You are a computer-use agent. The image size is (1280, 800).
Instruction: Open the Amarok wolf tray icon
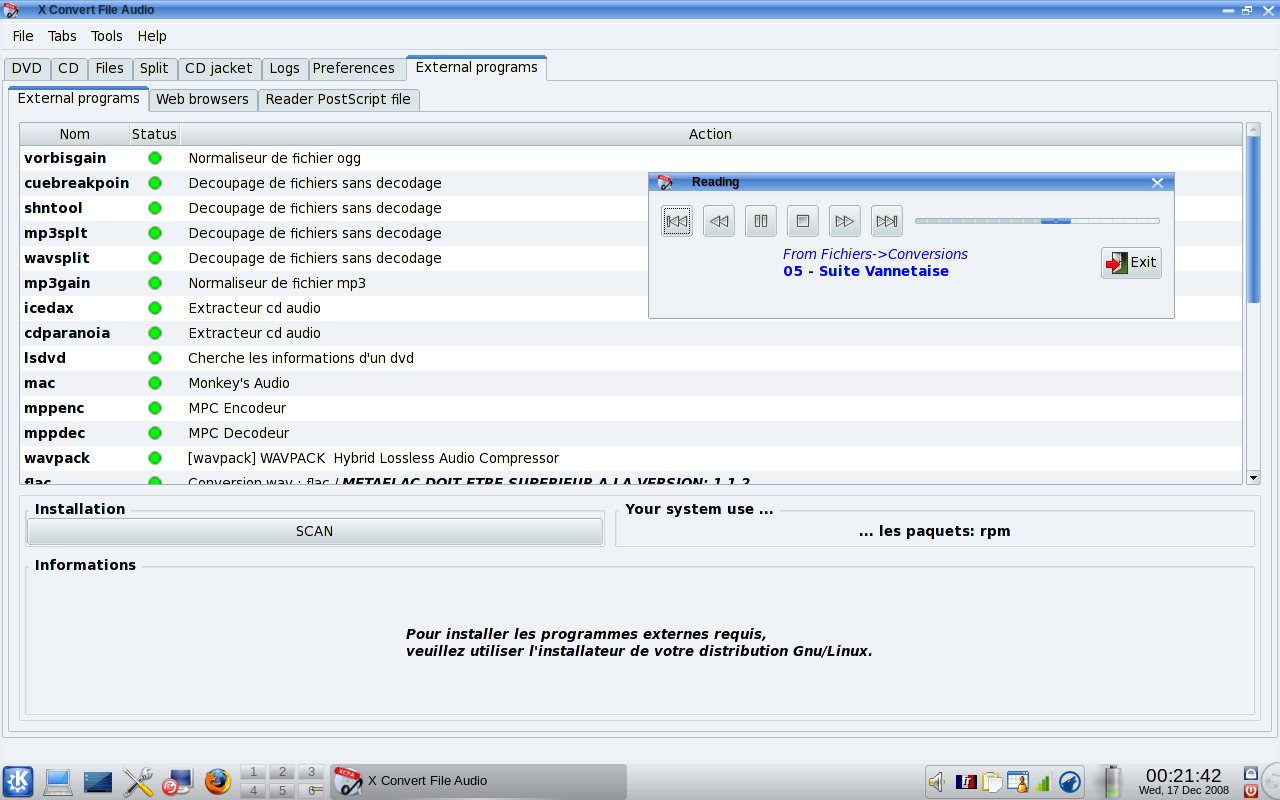click(x=1069, y=782)
